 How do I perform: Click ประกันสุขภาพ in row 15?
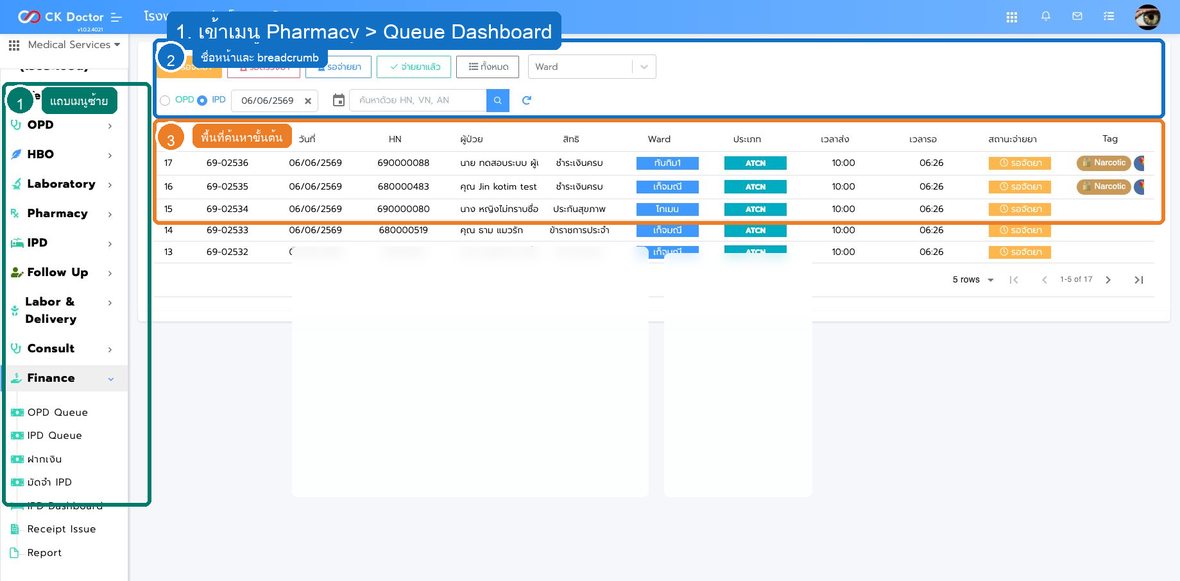point(579,209)
